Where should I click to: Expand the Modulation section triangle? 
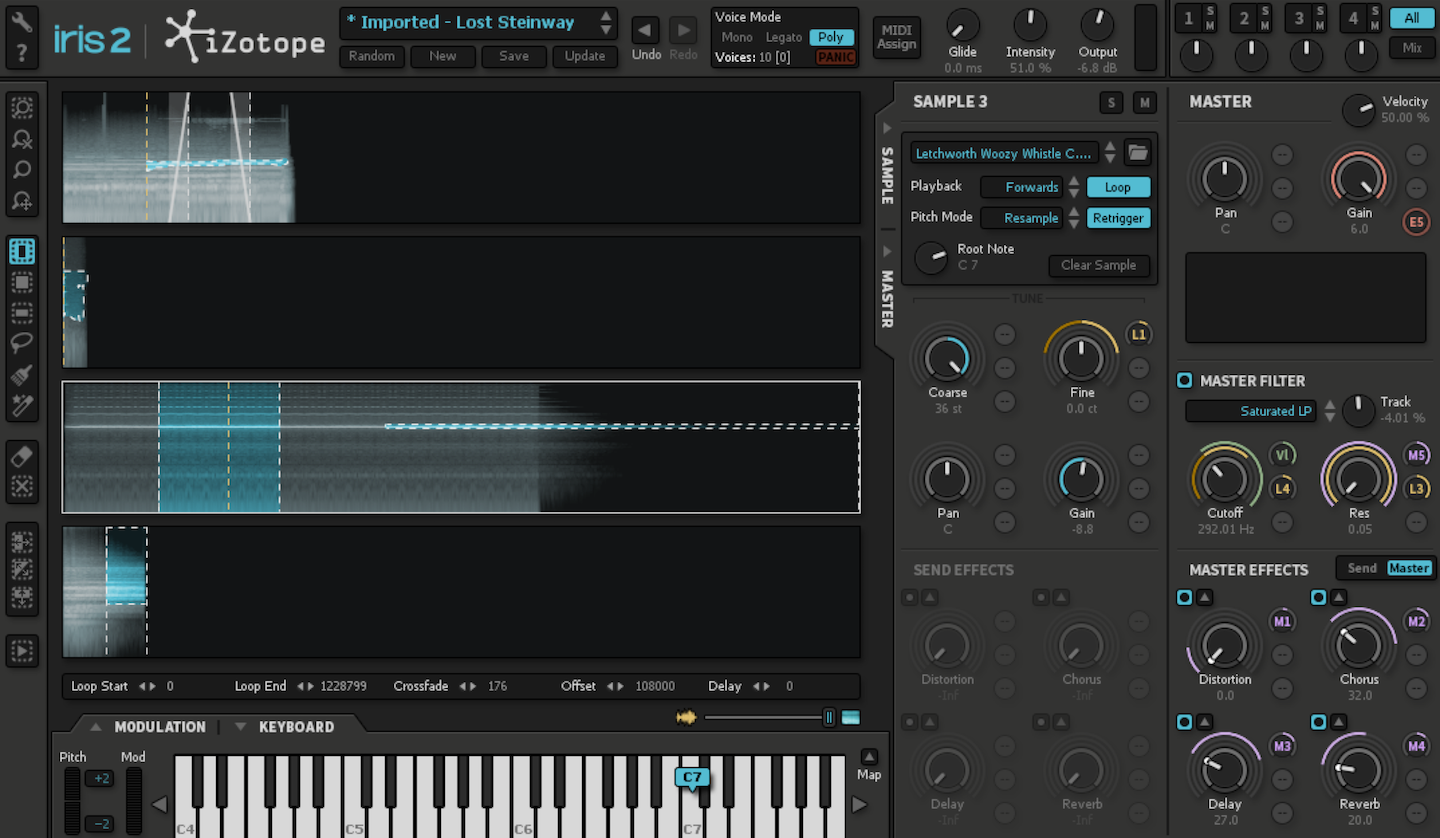click(94, 727)
